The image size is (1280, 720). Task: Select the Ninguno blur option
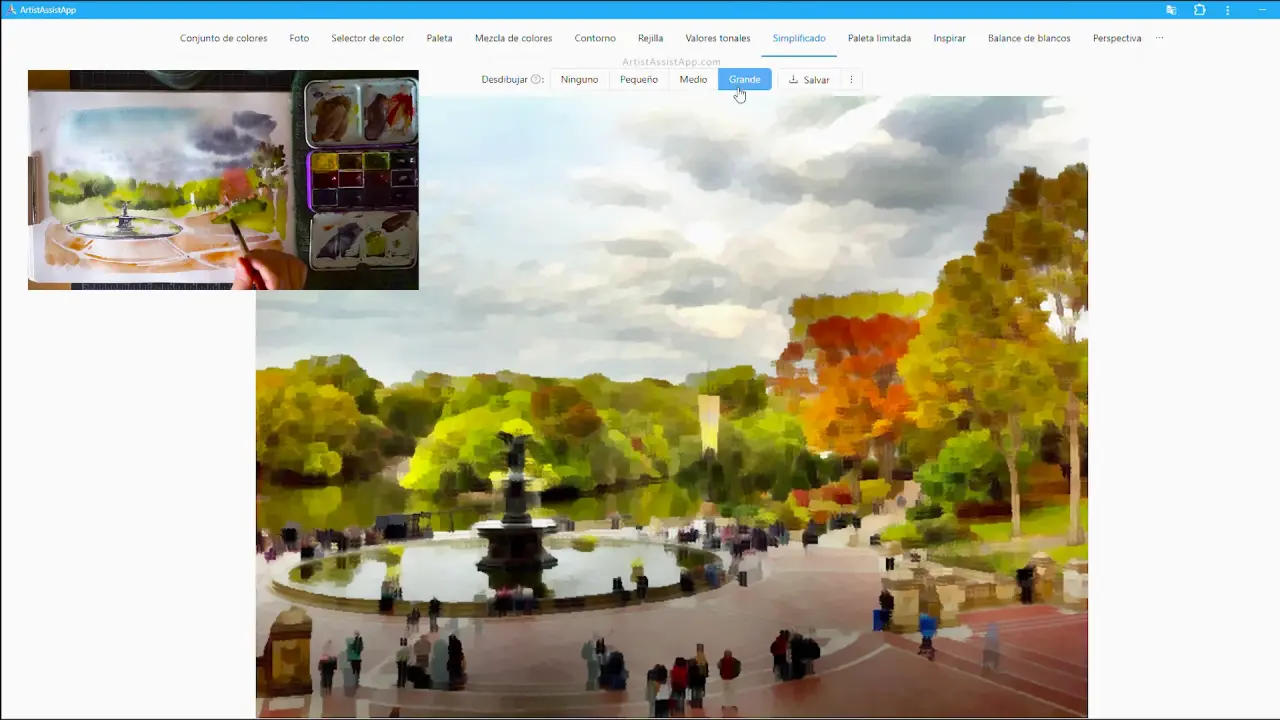pyautogui.click(x=579, y=80)
